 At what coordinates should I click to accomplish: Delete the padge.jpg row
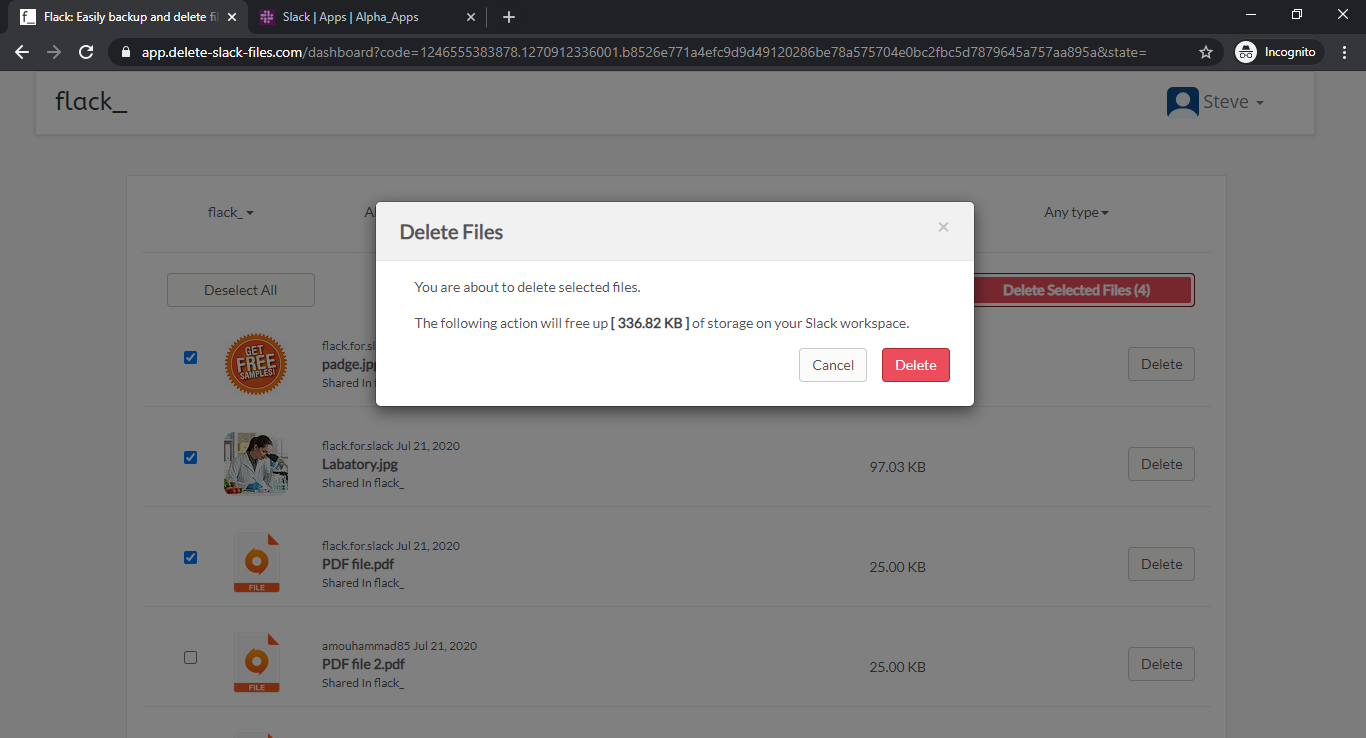tap(1161, 364)
